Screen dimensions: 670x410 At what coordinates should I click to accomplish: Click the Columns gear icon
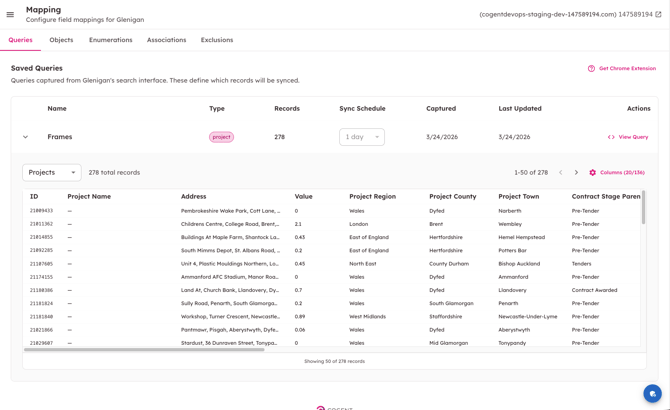click(x=593, y=173)
